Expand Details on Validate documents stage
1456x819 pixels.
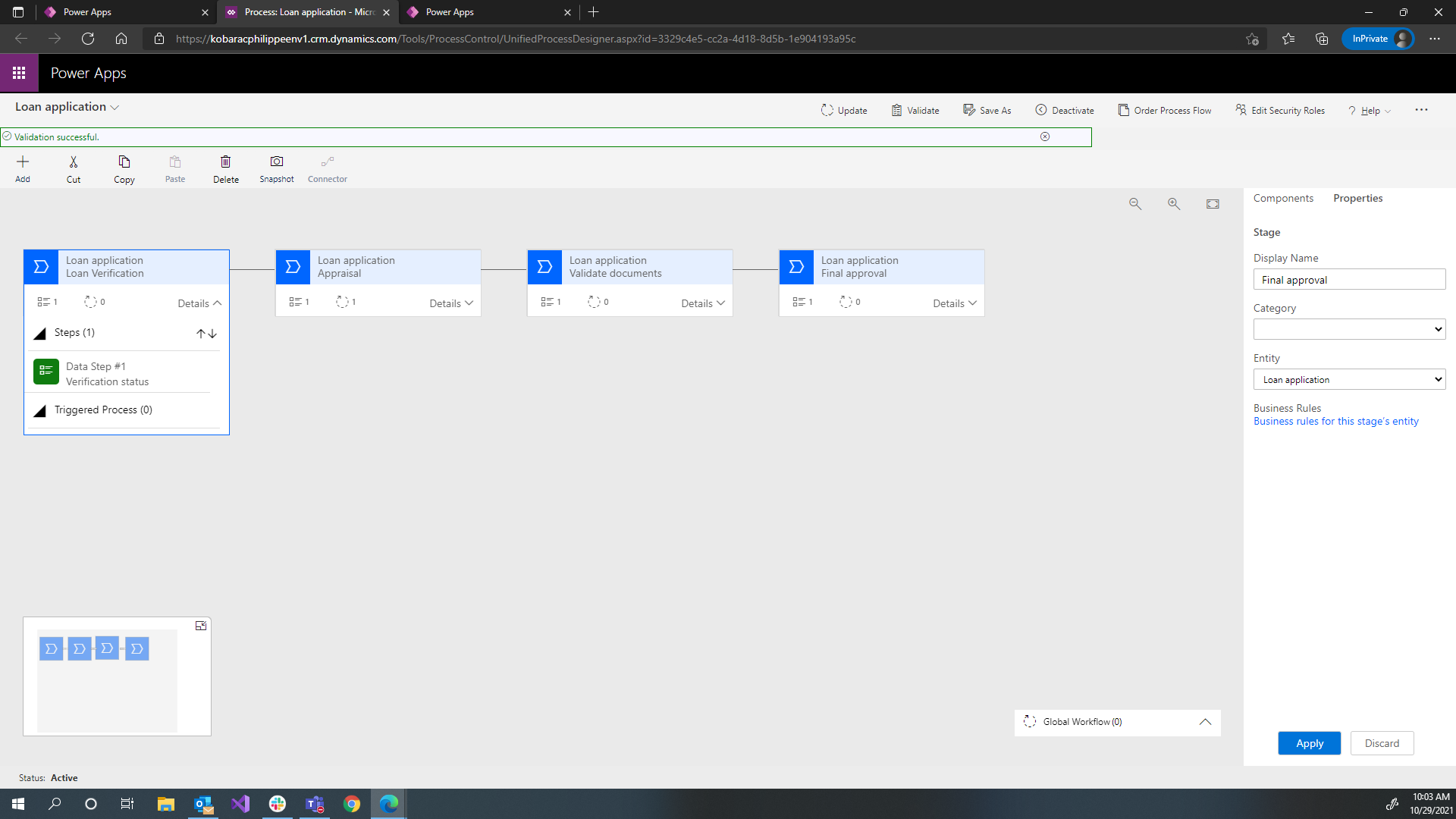tap(703, 303)
